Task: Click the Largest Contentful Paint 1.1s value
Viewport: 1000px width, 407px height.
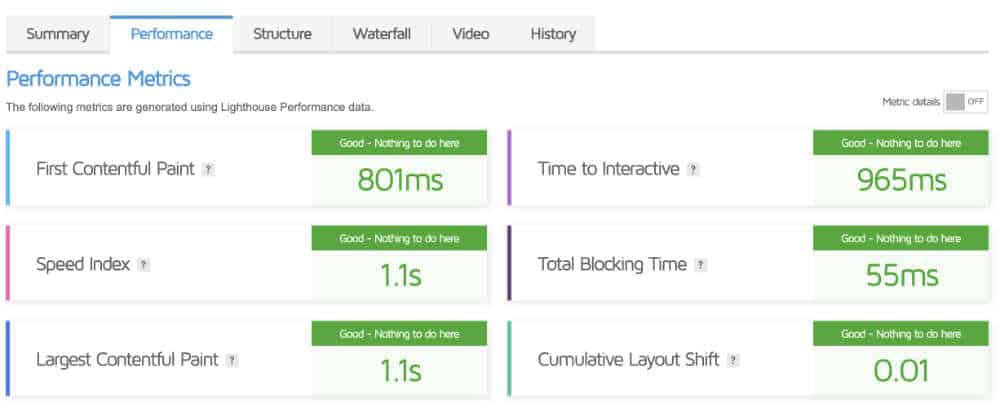Action: [401, 371]
